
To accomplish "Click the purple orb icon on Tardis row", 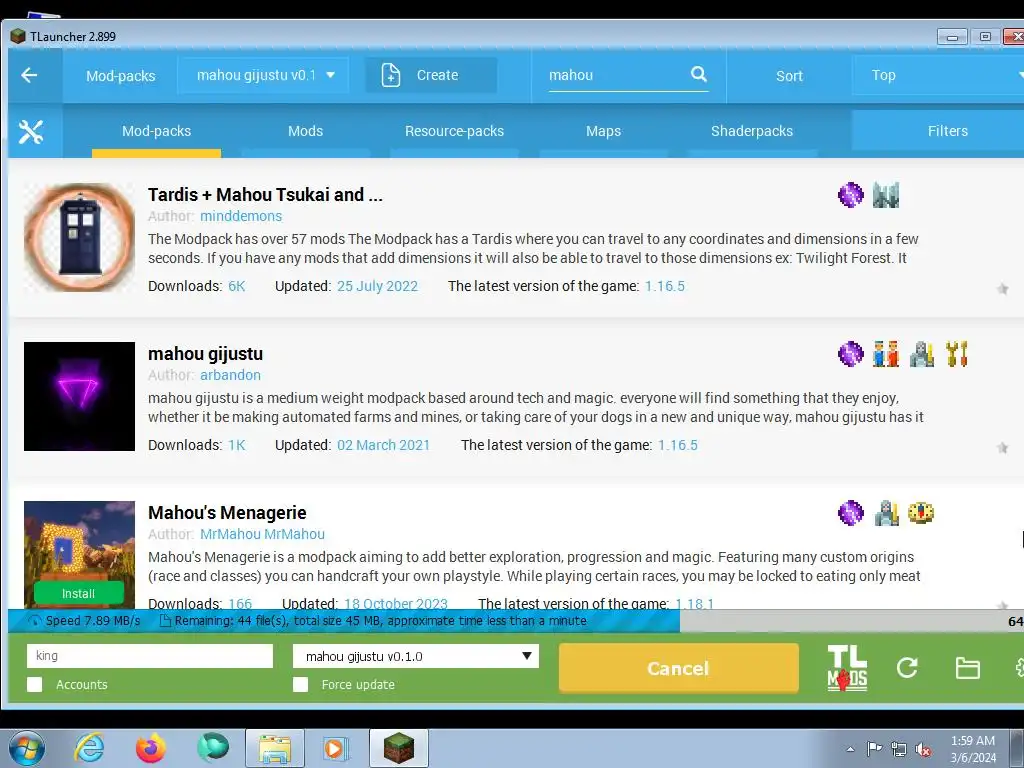I will [x=850, y=195].
